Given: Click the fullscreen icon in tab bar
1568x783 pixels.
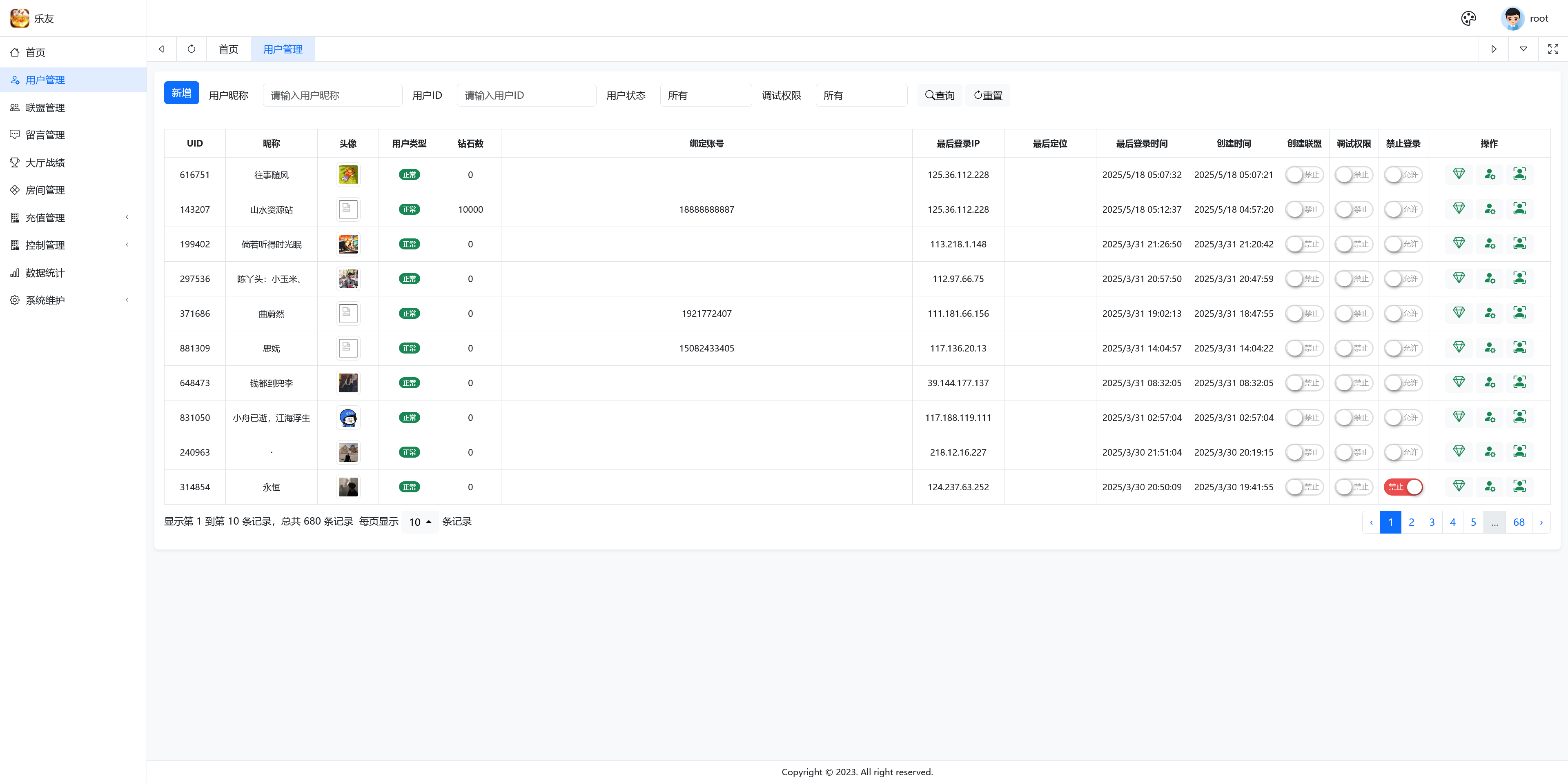Looking at the screenshot, I should (1553, 49).
